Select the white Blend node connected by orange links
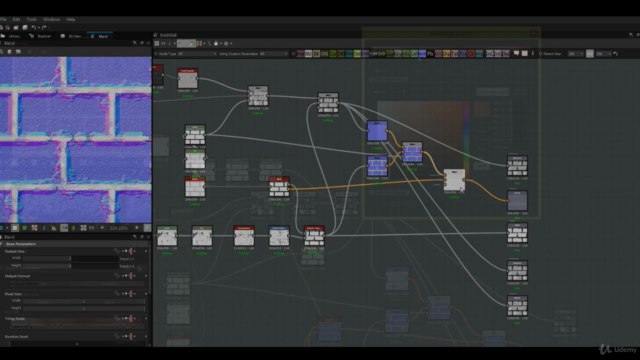The height and width of the screenshot is (360, 640). coord(454,180)
